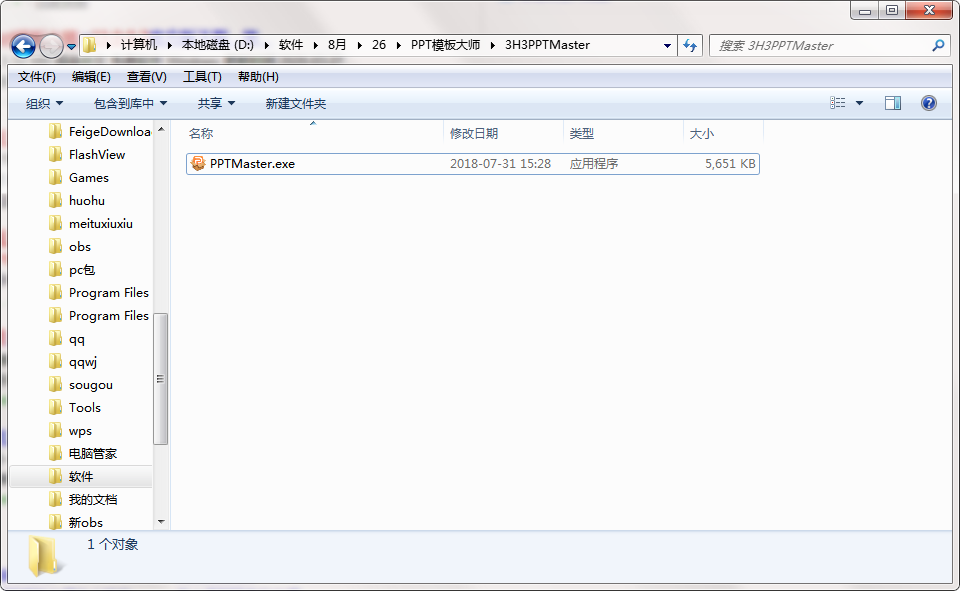Click the change view icon
This screenshot has width=960, height=591.
837,103
